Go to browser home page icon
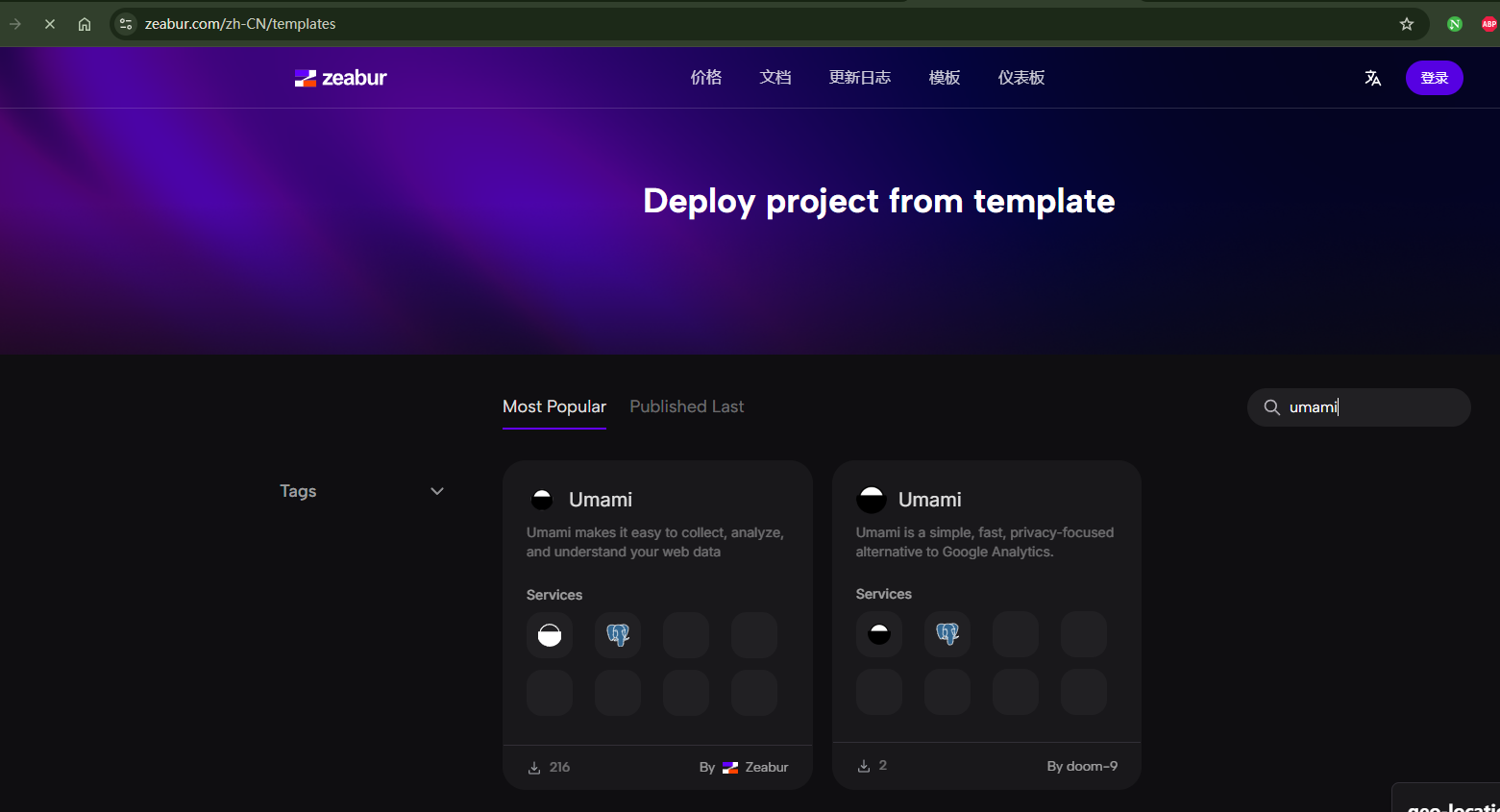This screenshot has height=812, width=1500. pyautogui.click(x=85, y=24)
